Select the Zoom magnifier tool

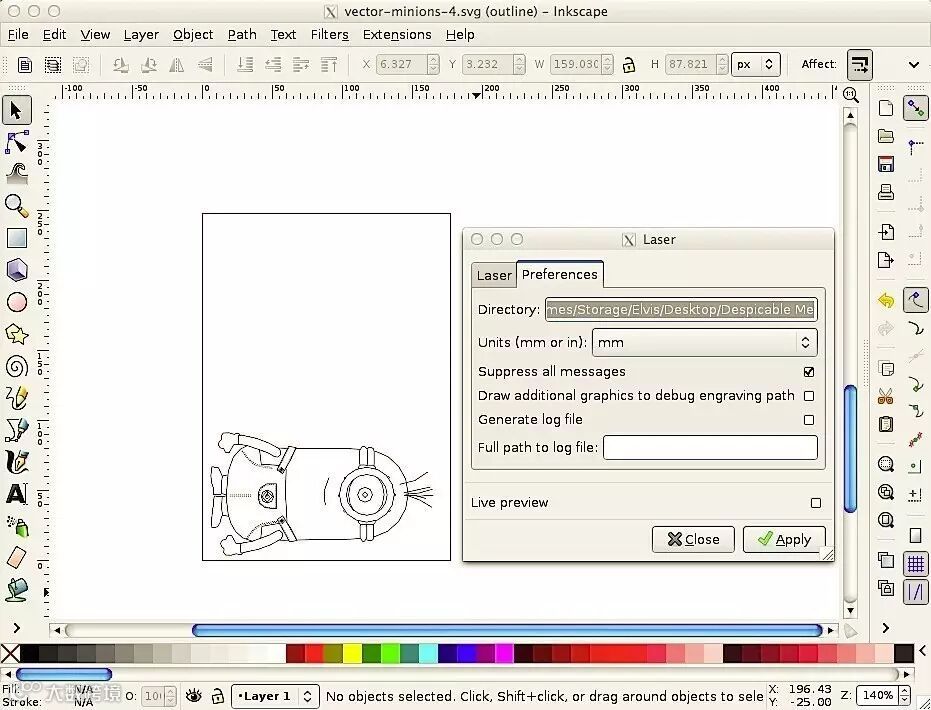tap(17, 206)
